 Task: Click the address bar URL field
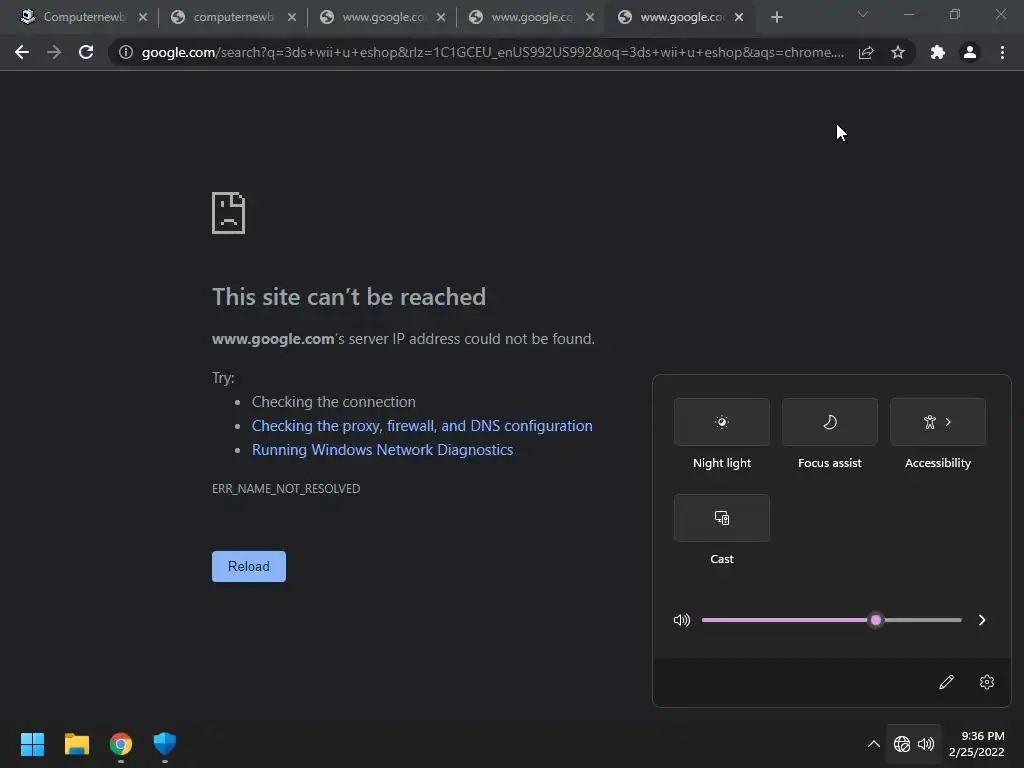coord(492,52)
